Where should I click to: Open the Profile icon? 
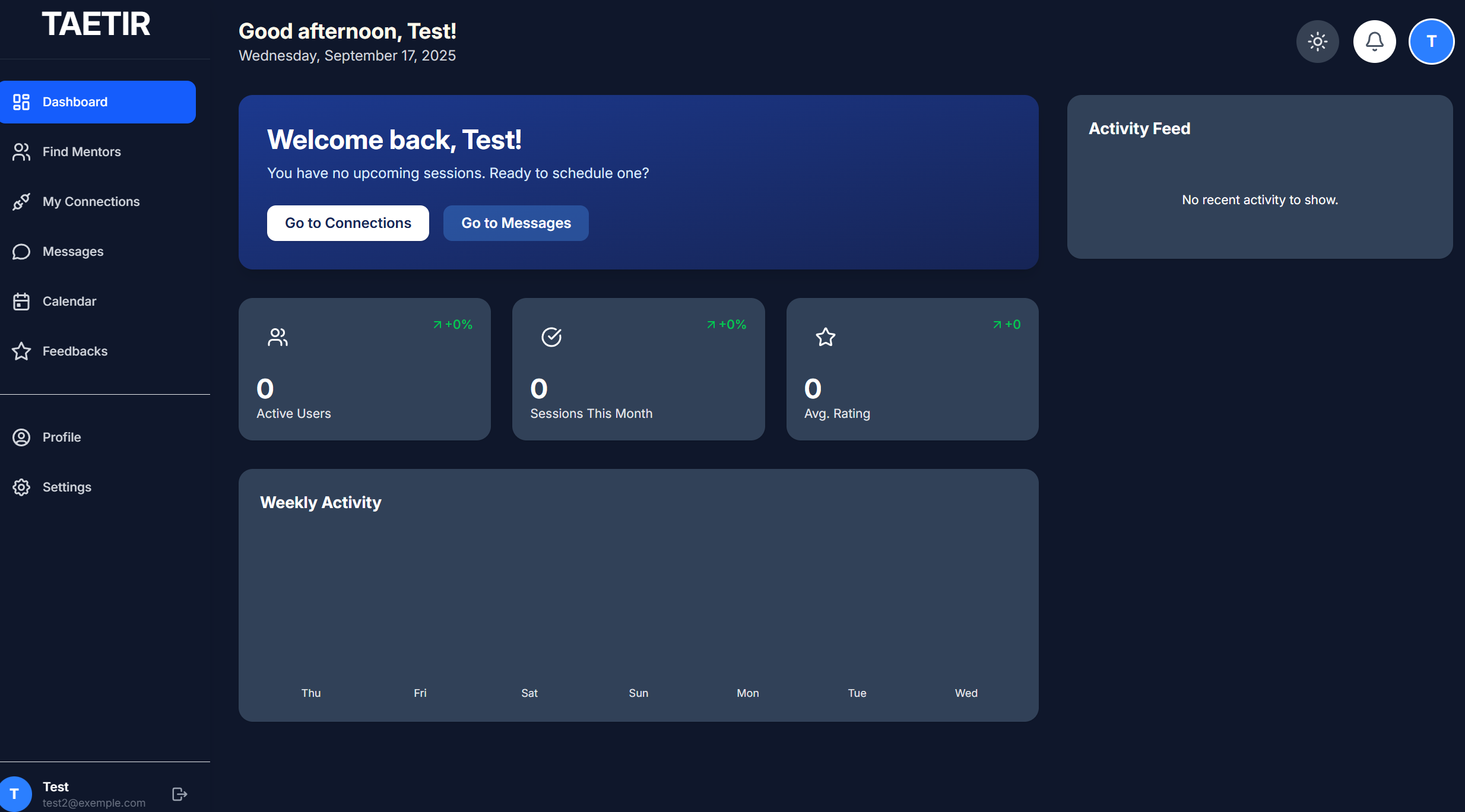[21, 437]
